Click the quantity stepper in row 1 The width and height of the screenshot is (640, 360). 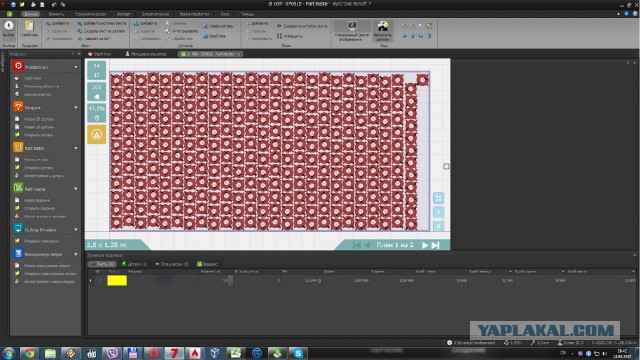(x=230, y=280)
